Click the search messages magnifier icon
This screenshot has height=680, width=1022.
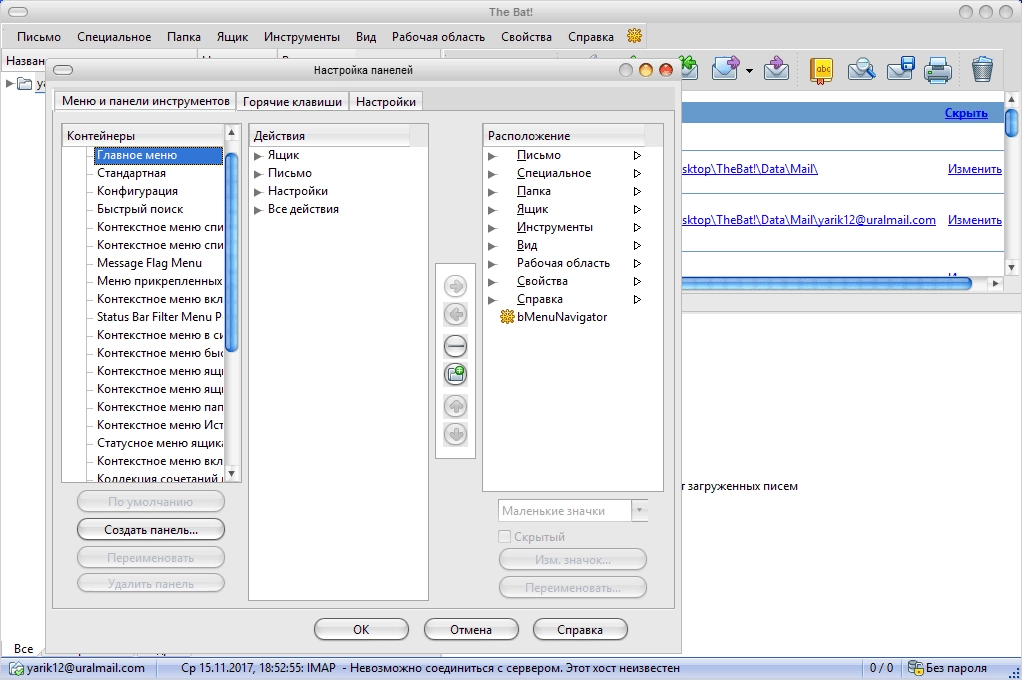coord(861,69)
